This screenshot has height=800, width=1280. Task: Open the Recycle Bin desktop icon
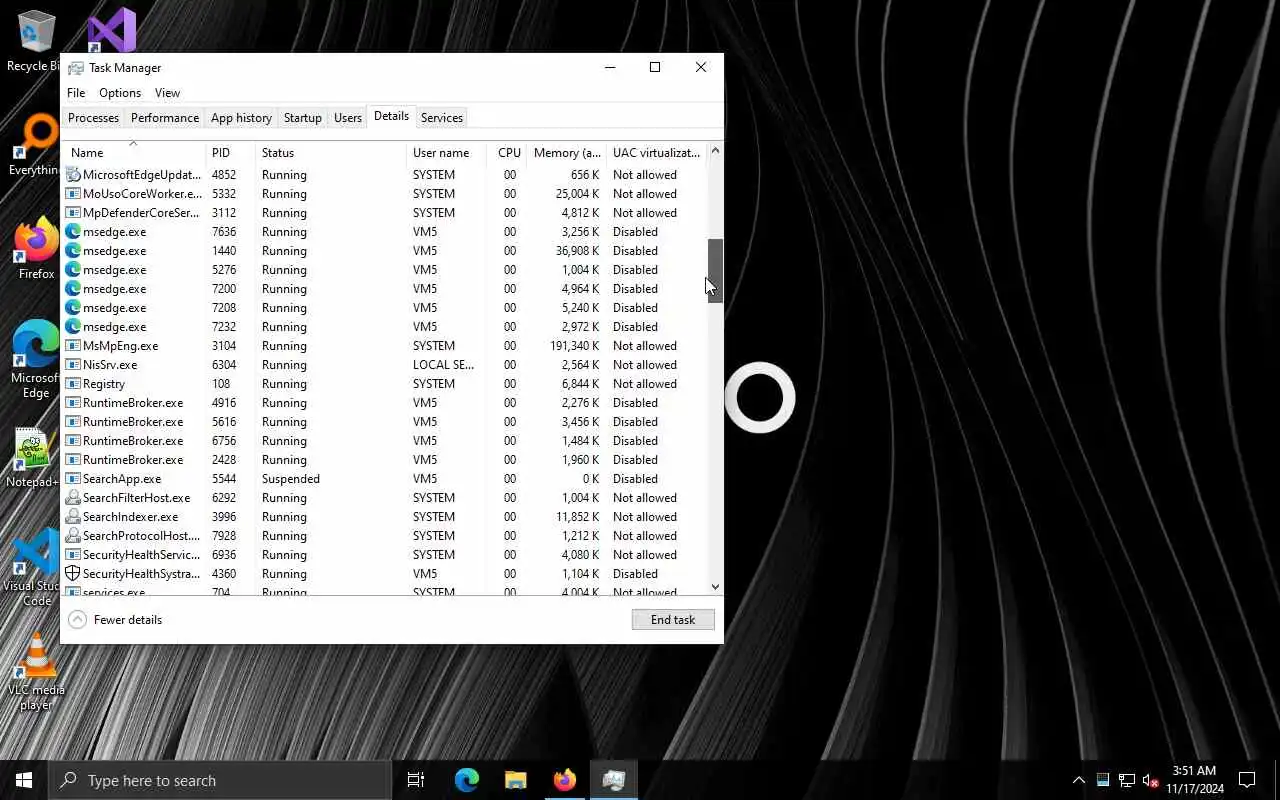(36, 40)
